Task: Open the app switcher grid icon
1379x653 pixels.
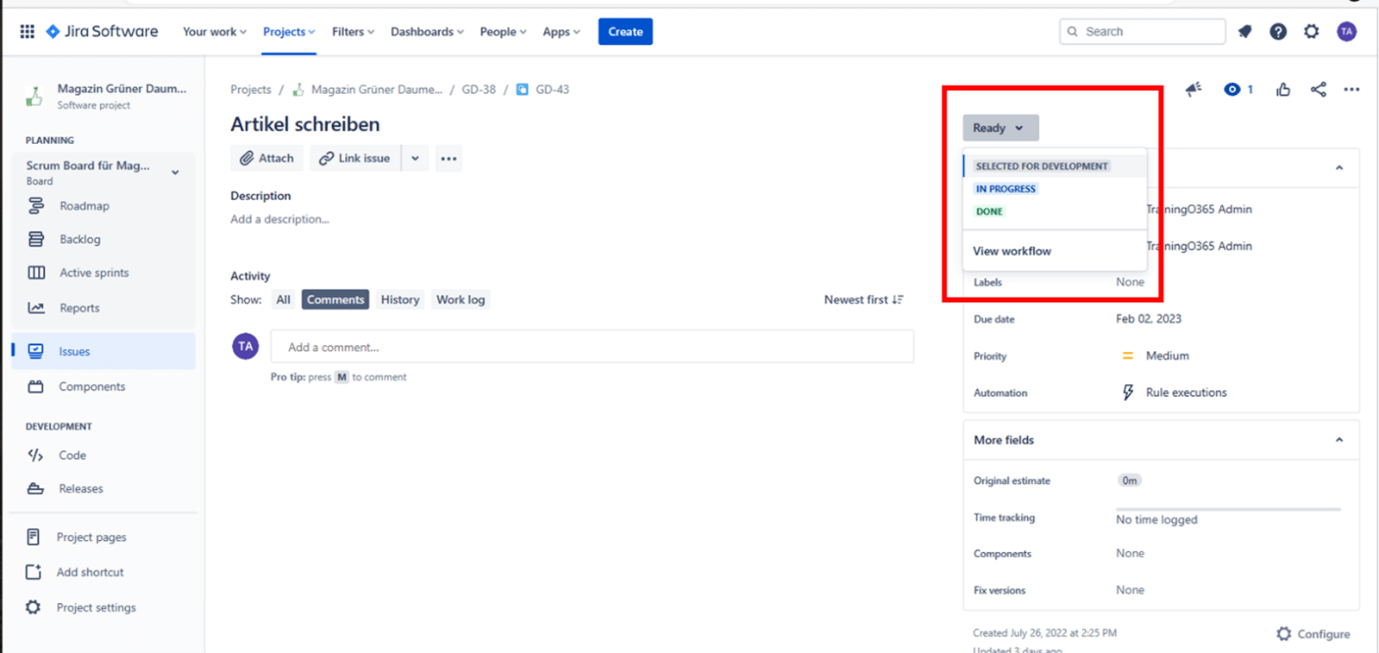Action: (x=27, y=32)
